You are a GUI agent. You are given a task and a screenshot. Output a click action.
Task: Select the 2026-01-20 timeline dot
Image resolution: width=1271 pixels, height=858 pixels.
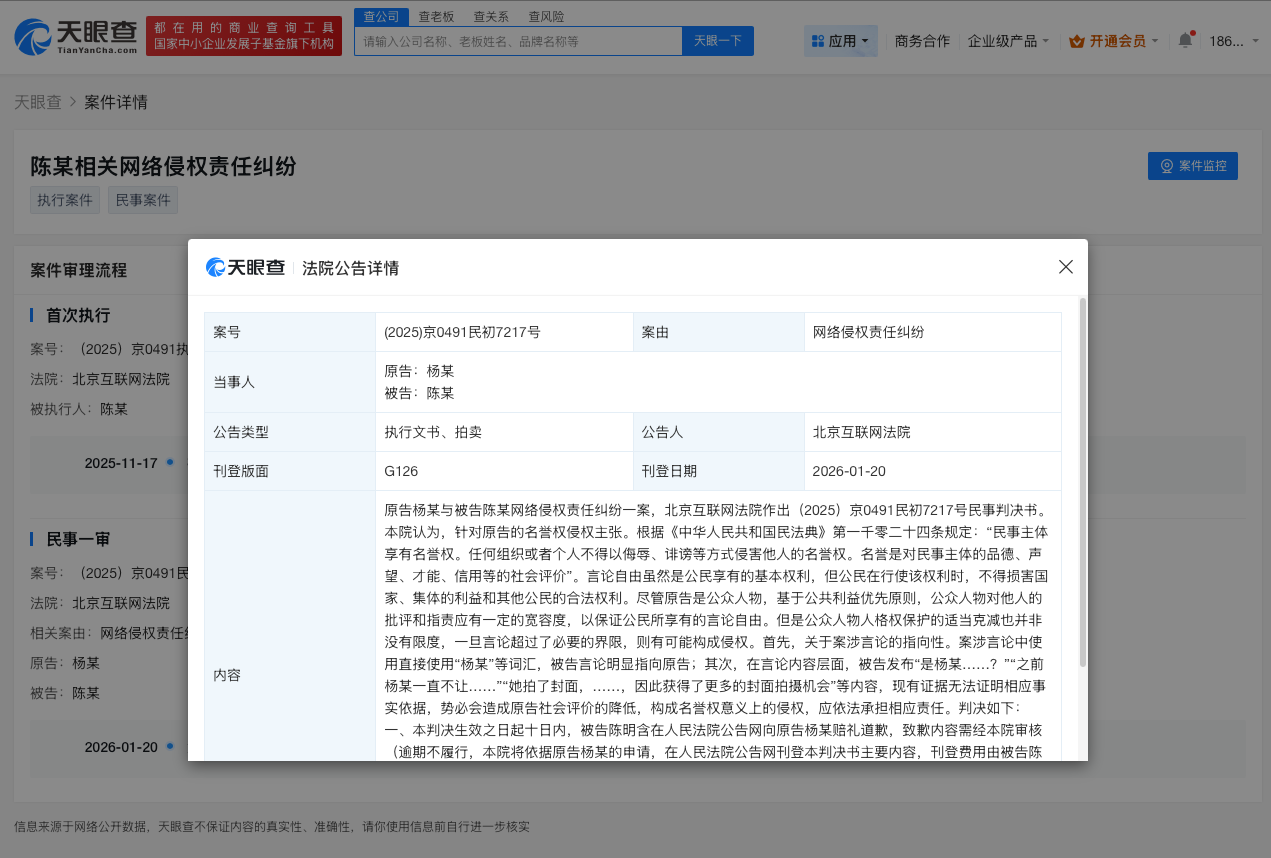(x=170, y=746)
